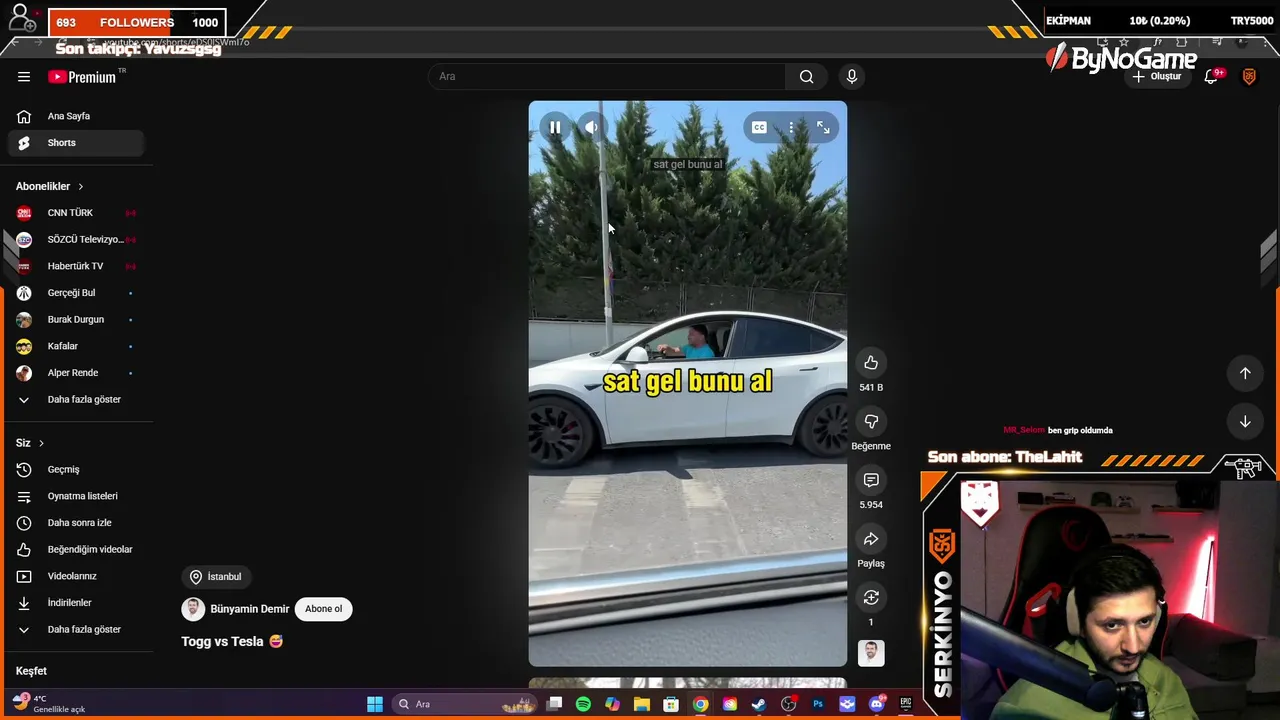Open Alper Rende channel

pyautogui.click(x=76, y=373)
